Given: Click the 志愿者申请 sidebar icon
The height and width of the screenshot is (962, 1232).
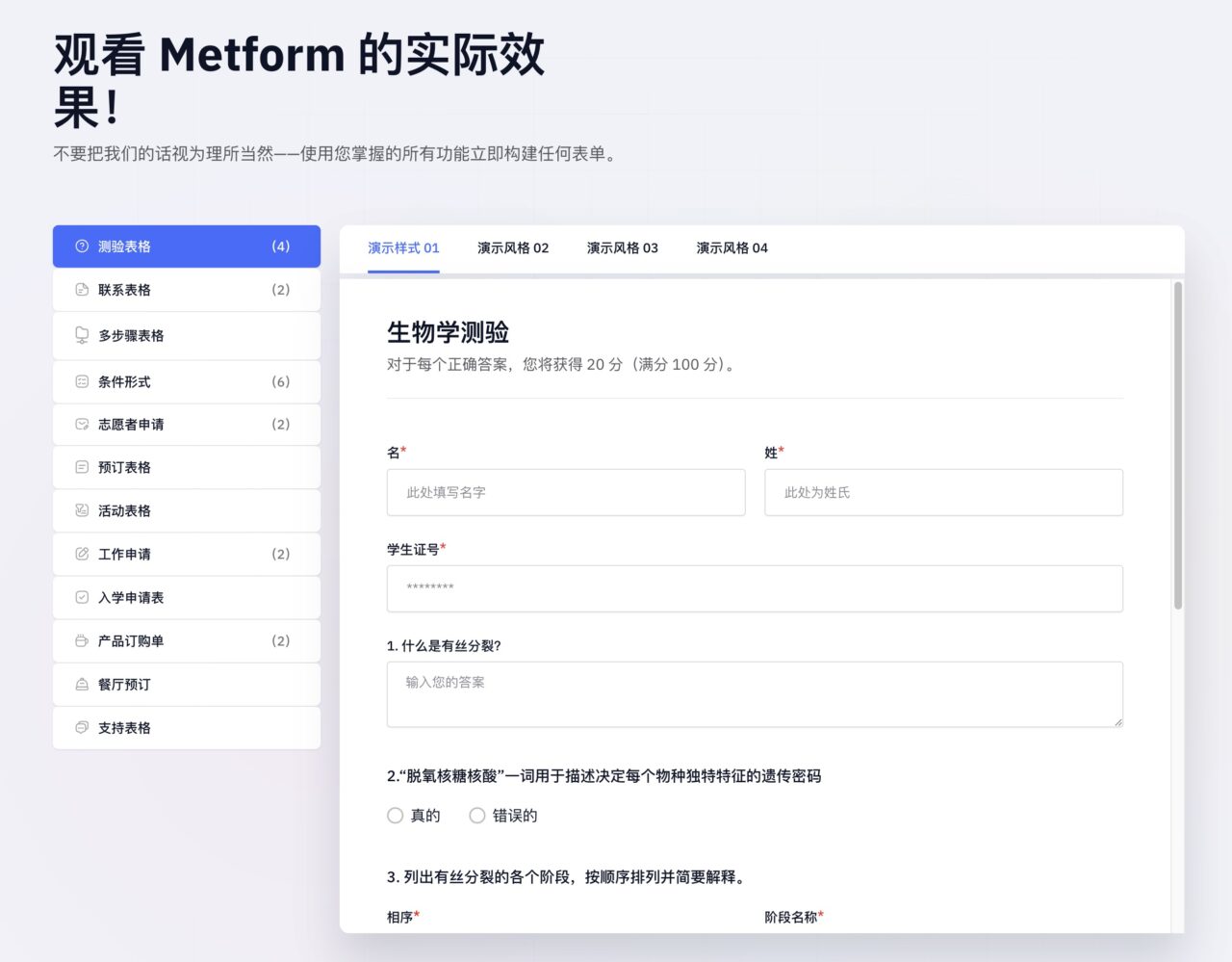Looking at the screenshot, I should (x=82, y=424).
